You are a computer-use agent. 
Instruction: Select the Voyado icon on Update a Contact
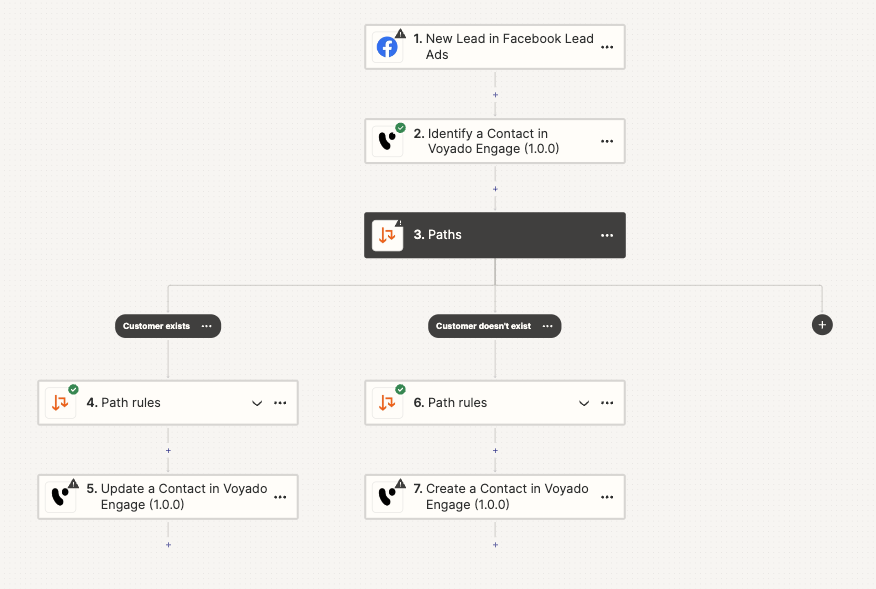point(60,496)
